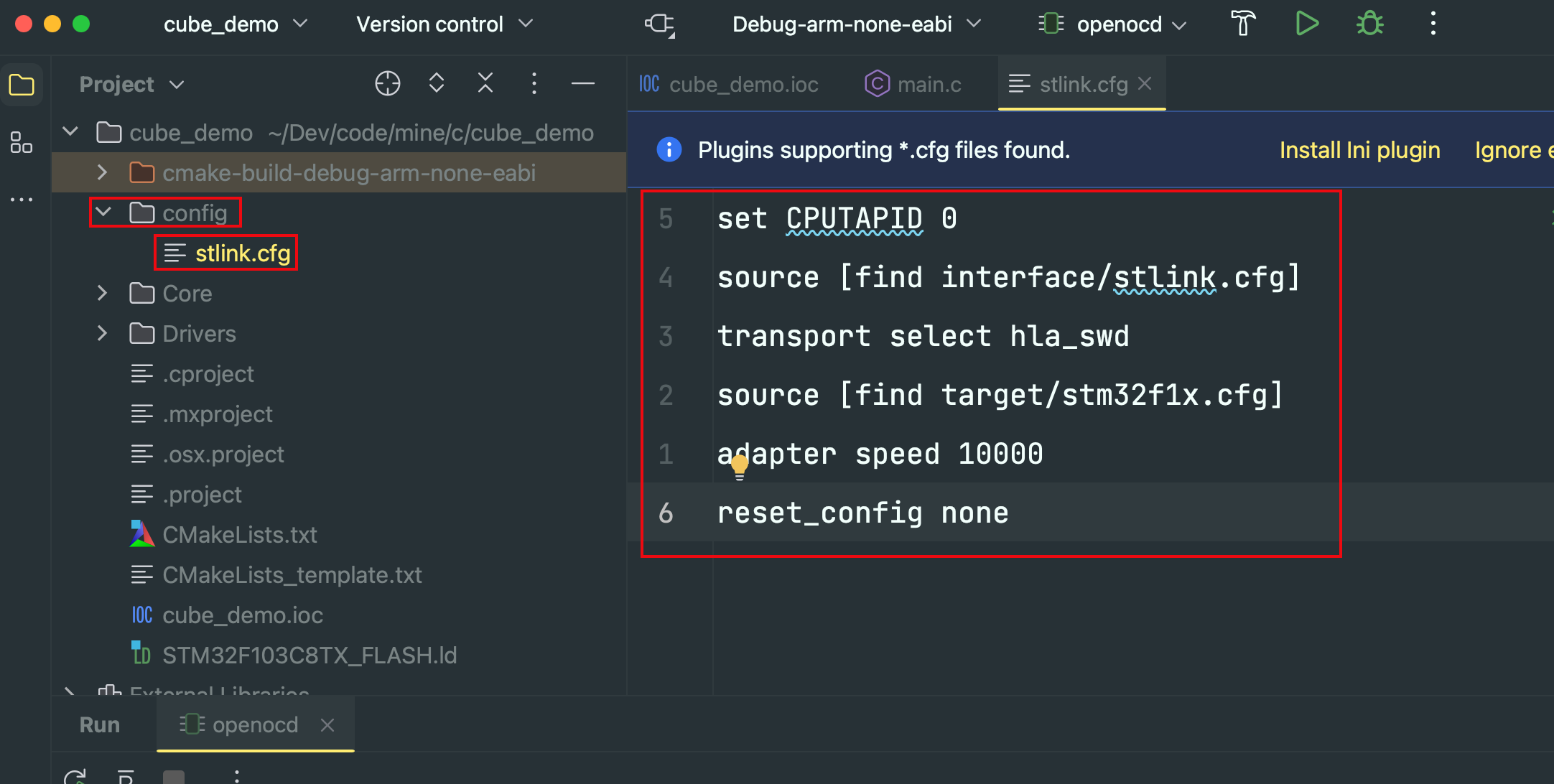This screenshot has height=784, width=1554.
Task: Stop the running openocd process
Action: tap(174, 777)
